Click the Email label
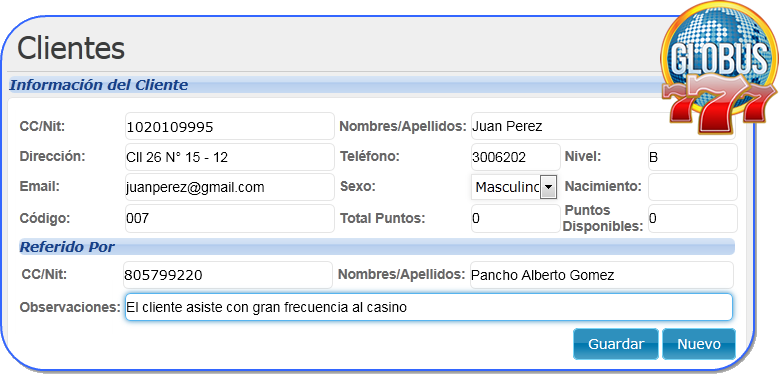779x374 pixels. [40, 187]
